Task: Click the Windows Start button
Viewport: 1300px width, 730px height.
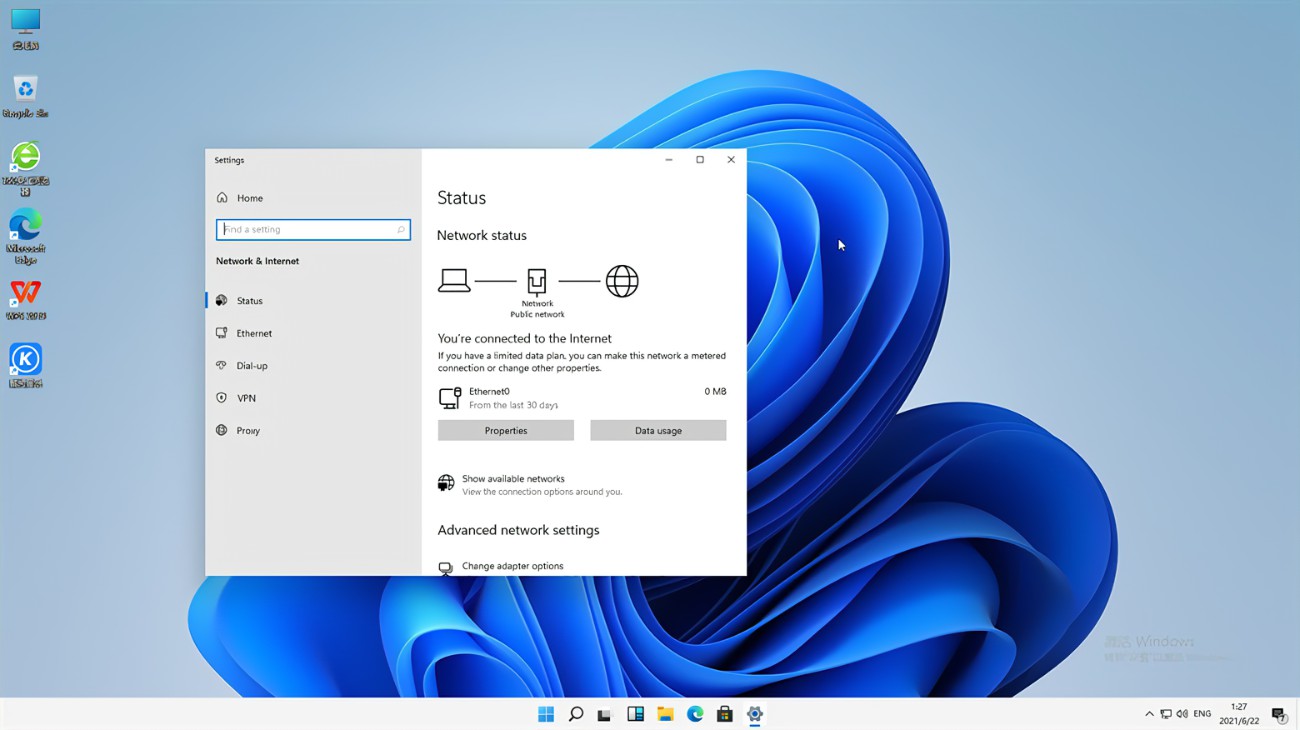Action: (546, 714)
